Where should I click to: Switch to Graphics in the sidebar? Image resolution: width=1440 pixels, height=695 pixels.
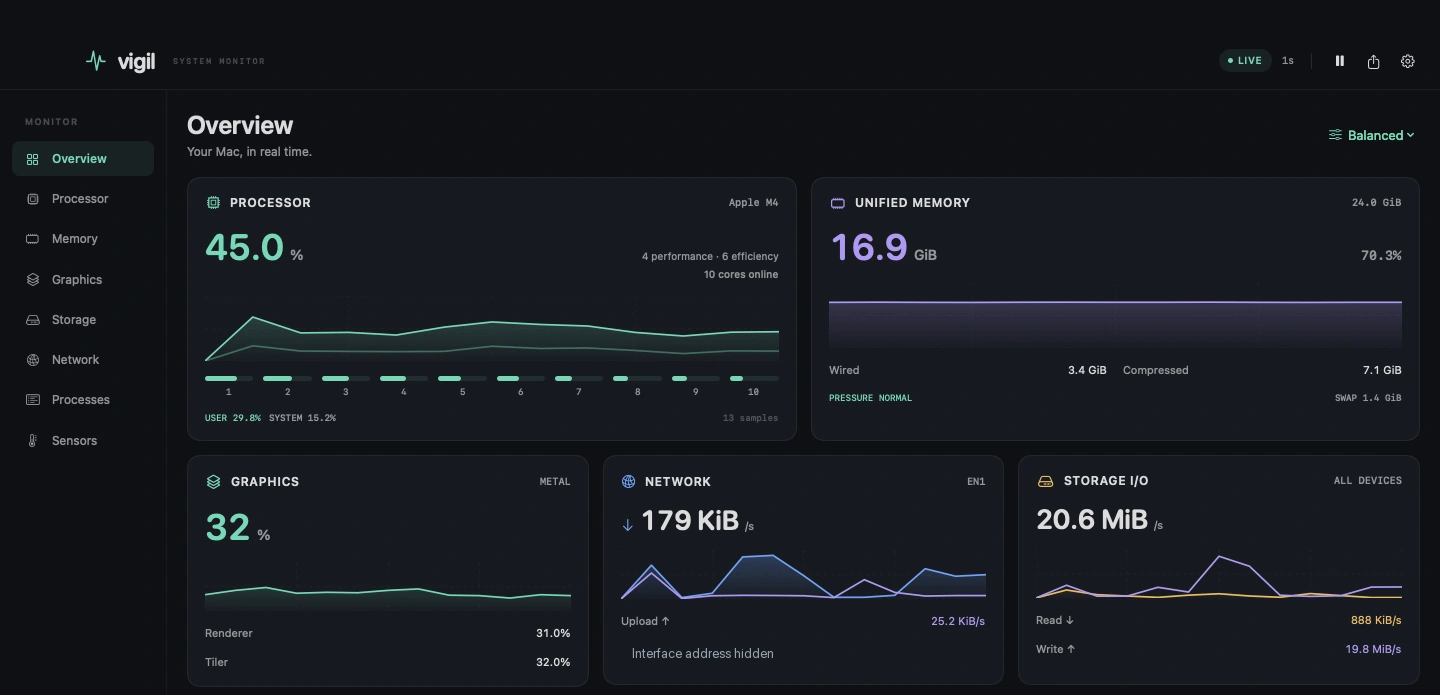tap(83, 280)
